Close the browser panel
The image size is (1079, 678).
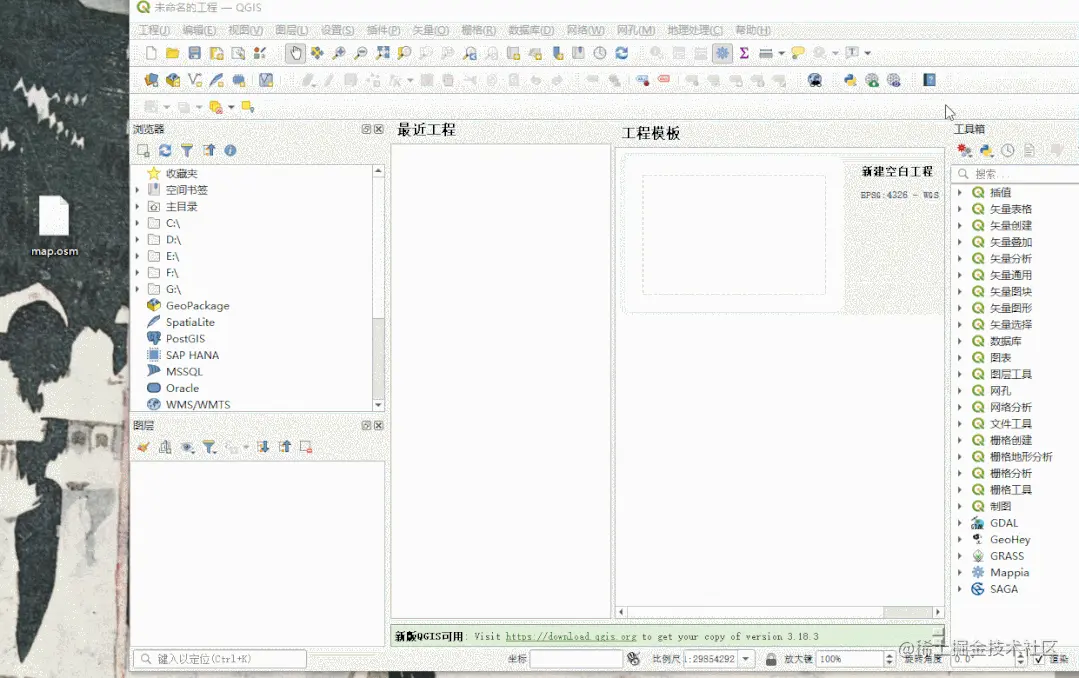tap(378, 129)
